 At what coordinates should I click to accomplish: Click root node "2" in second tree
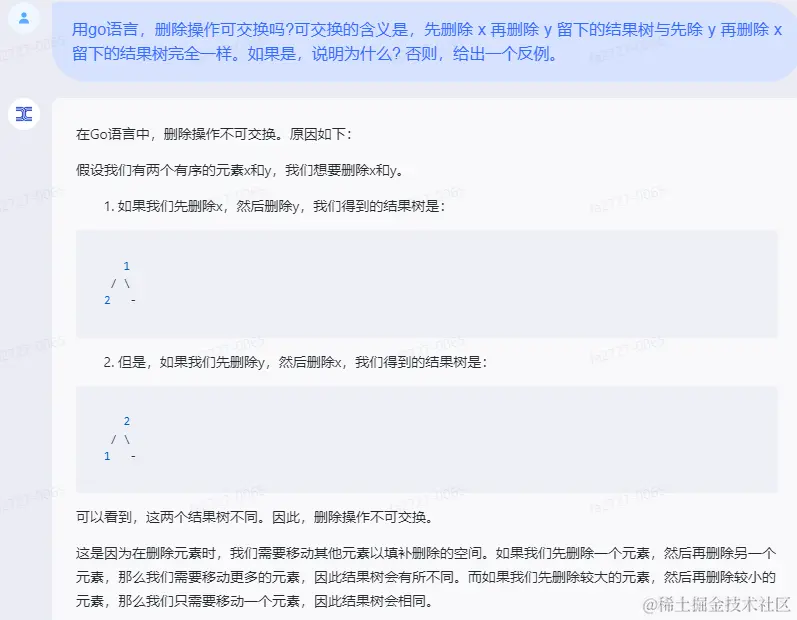point(127,421)
